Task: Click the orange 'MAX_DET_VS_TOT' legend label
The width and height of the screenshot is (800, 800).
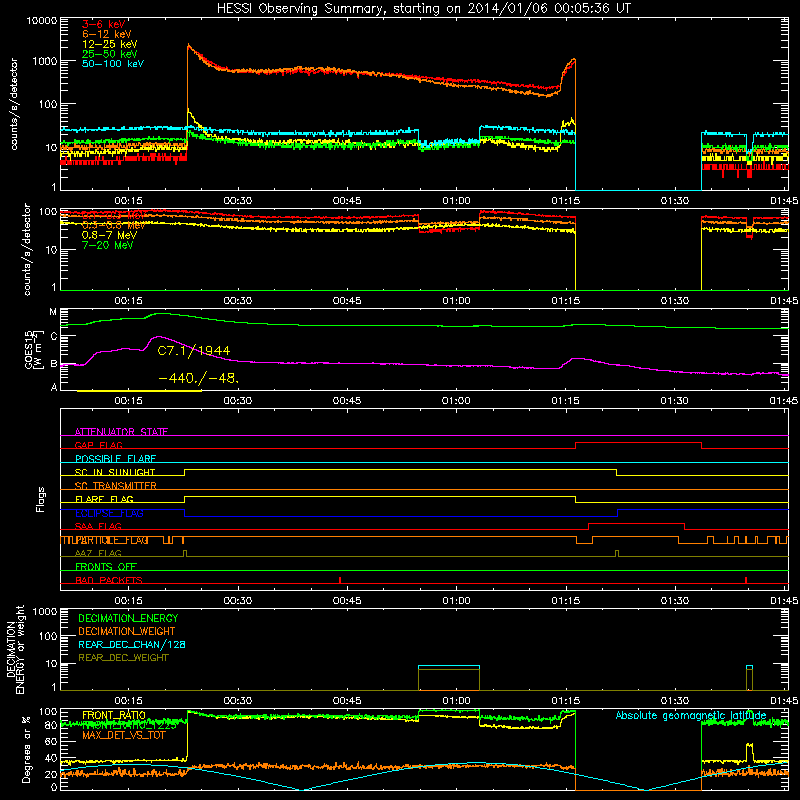Action: coord(124,735)
